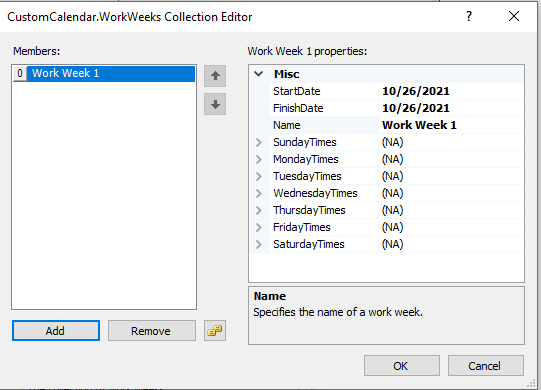Close the Collection Editor dialog

(514, 16)
